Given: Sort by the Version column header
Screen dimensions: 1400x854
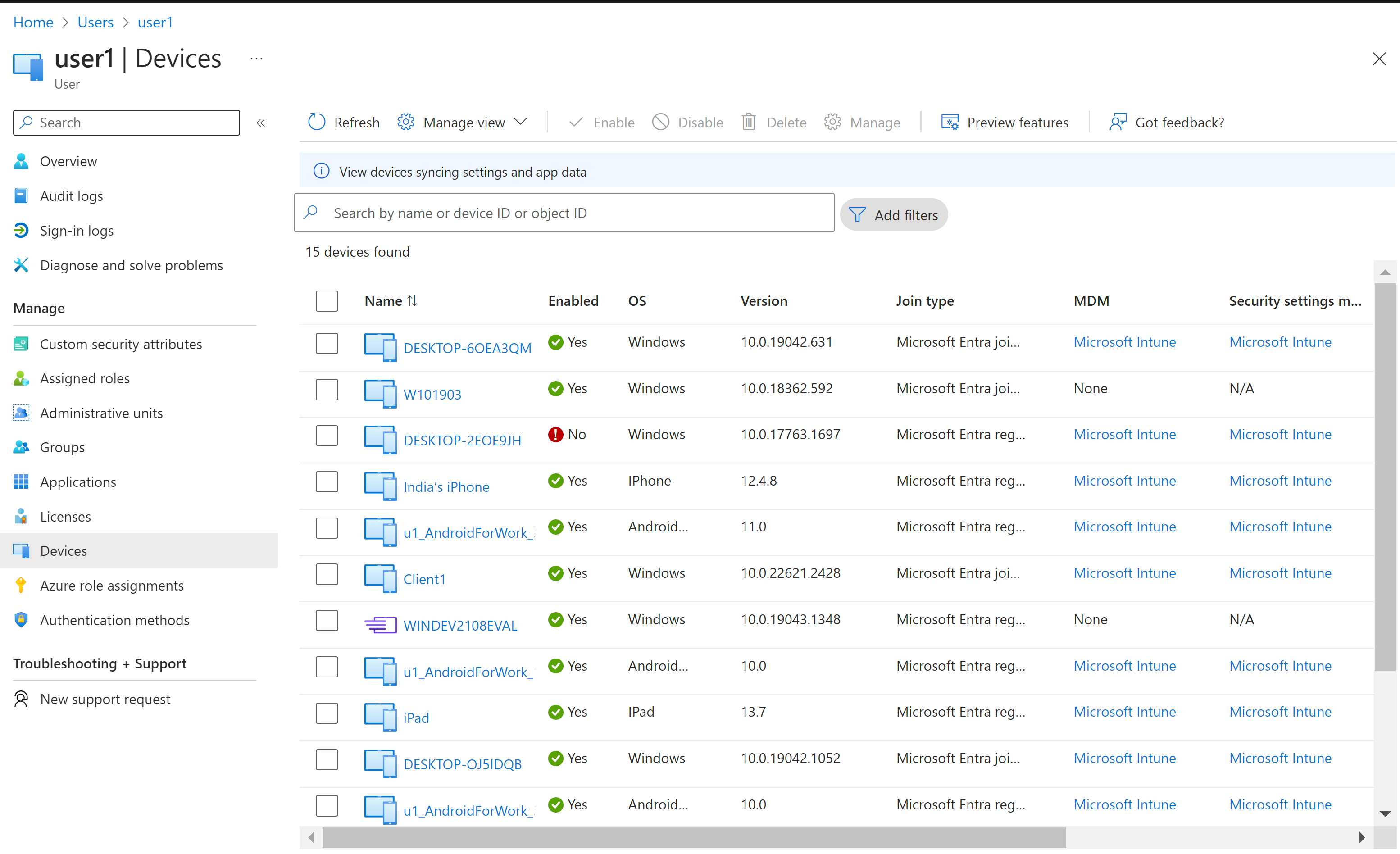Looking at the screenshot, I should click(764, 301).
